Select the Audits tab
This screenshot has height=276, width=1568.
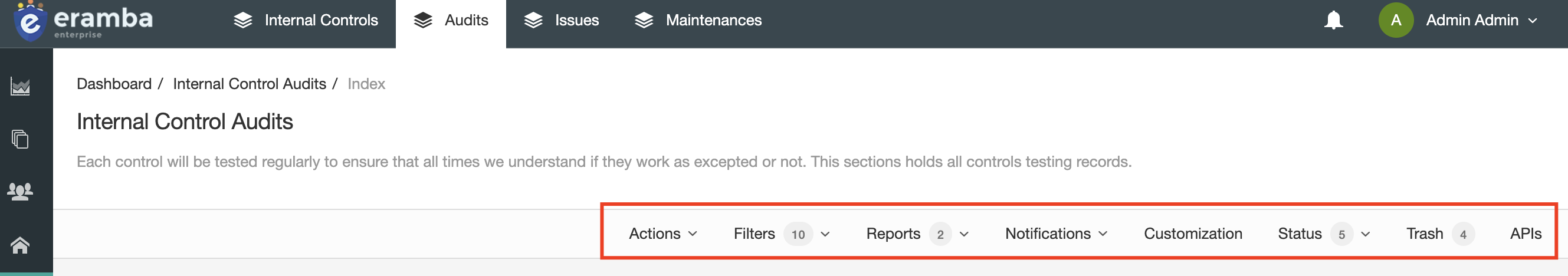(451, 23)
